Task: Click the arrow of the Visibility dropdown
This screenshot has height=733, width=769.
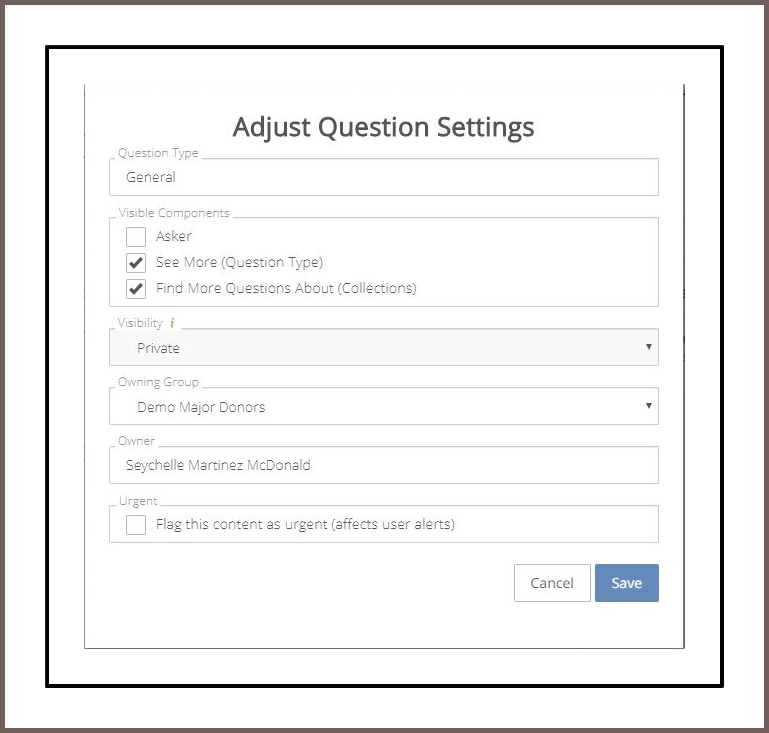Action: click(x=648, y=347)
